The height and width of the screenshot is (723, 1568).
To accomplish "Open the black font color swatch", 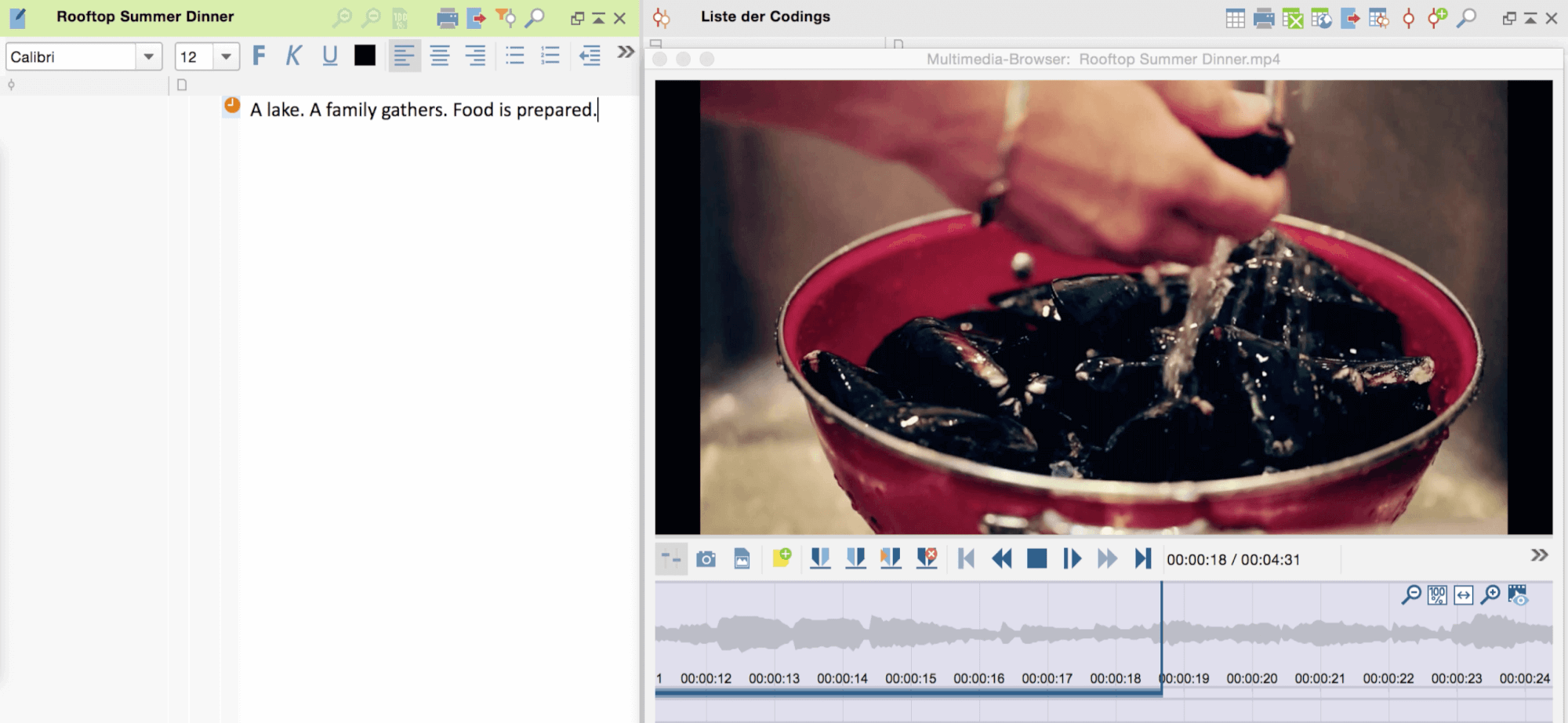I will tap(365, 56).
